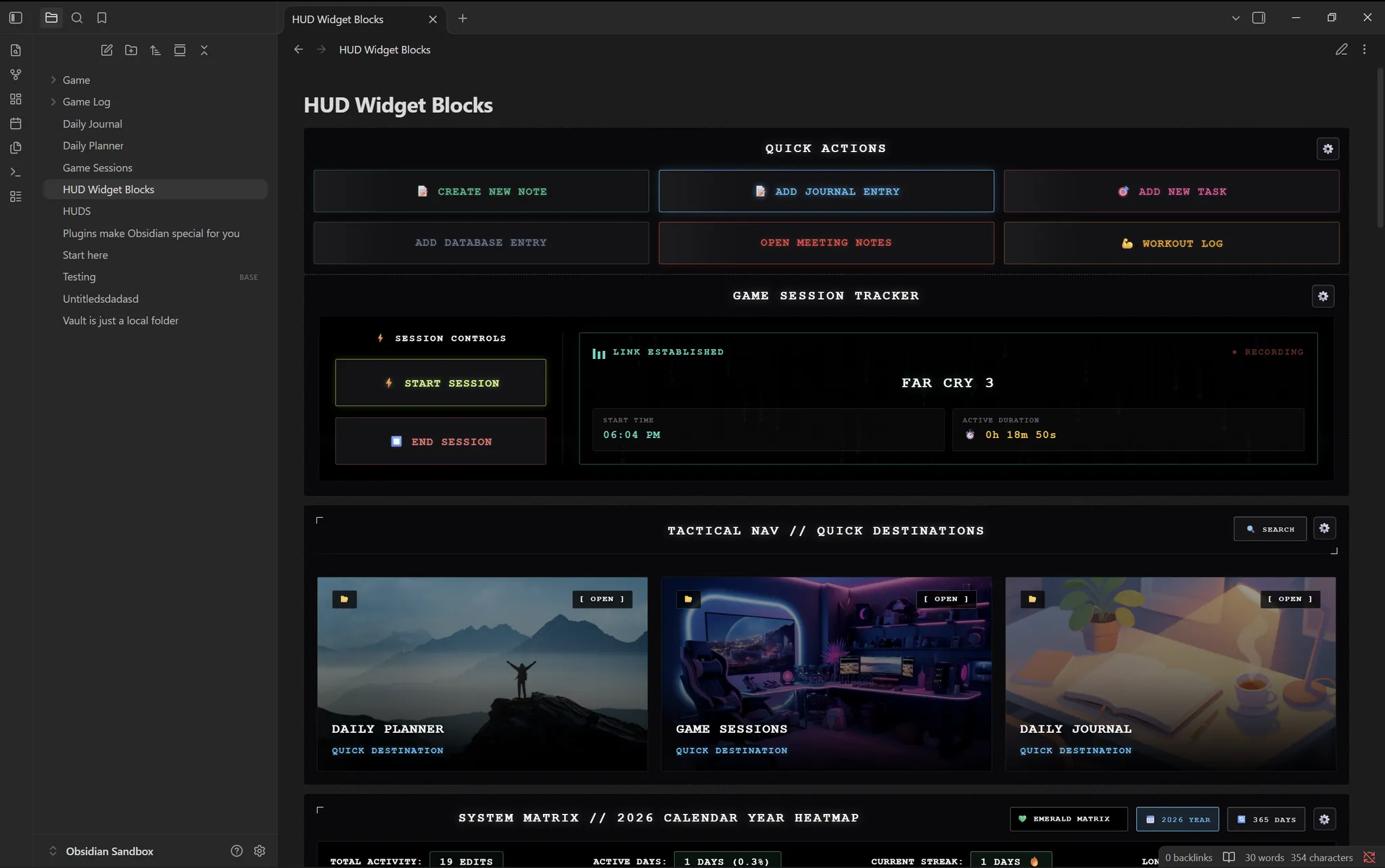The width and height of the screenshot is (1385, 868).
Task: Open a new tab
Action: [463, 18]
